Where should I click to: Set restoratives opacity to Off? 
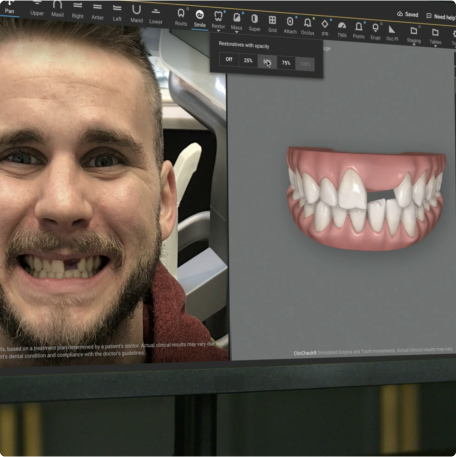[x=229, y=59]
